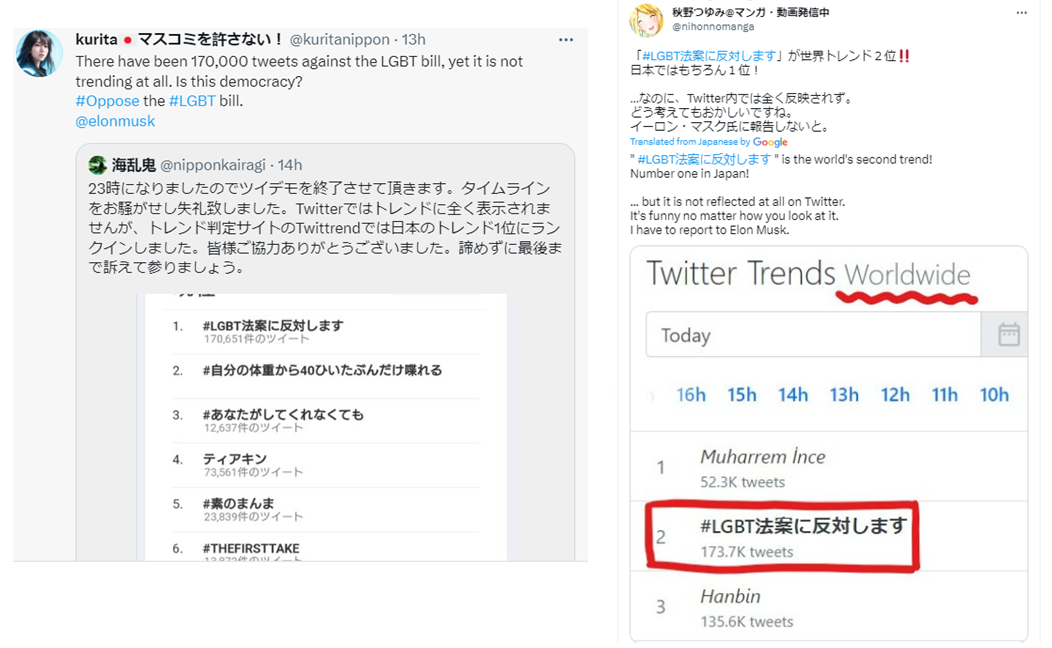Click the 73,561件のツイート count
The height and width of the screenshot is (648, 1052).
[x=254, y=472]
